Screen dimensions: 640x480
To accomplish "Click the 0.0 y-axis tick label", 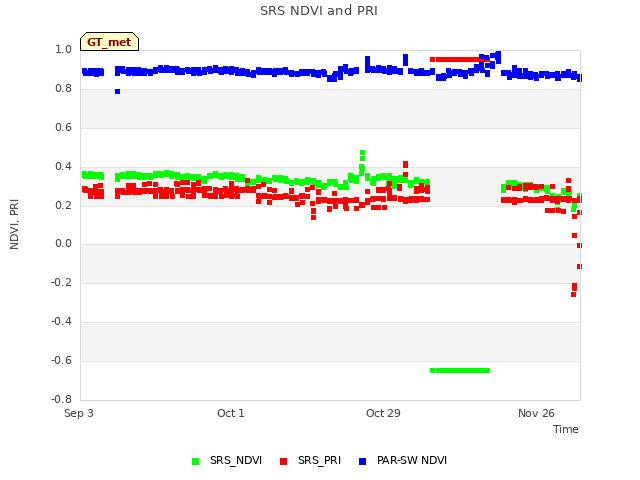I will (63, 244).
